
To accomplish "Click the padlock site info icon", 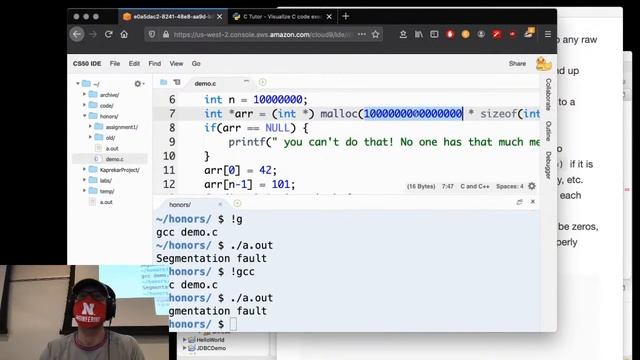I will point(166,35).
